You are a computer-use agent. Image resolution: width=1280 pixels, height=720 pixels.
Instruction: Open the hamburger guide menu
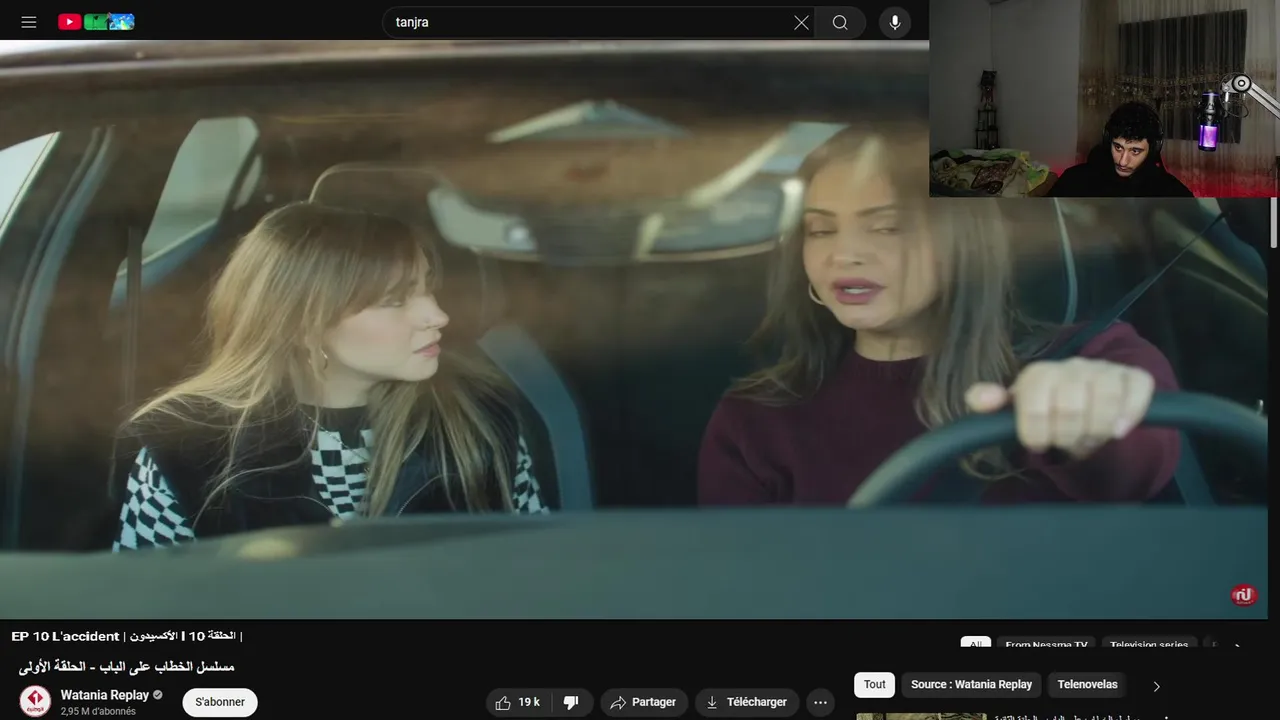pos(29,22)
